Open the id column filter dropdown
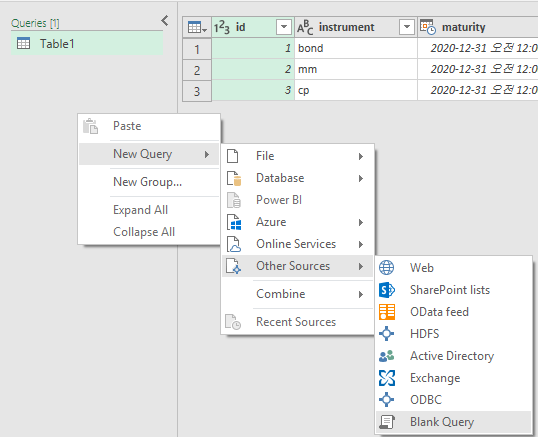The image size is (538, 437). pos(284,27)
